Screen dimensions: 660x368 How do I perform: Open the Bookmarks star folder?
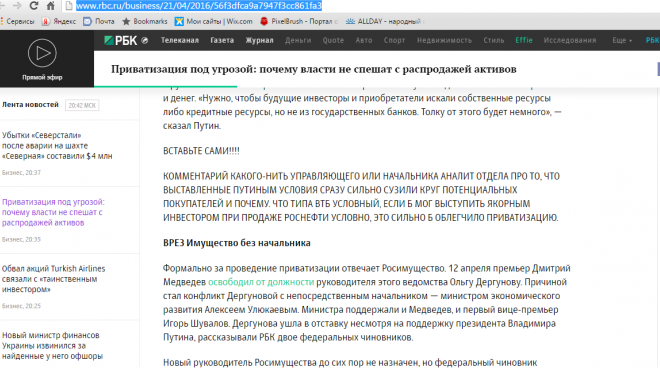145,21
